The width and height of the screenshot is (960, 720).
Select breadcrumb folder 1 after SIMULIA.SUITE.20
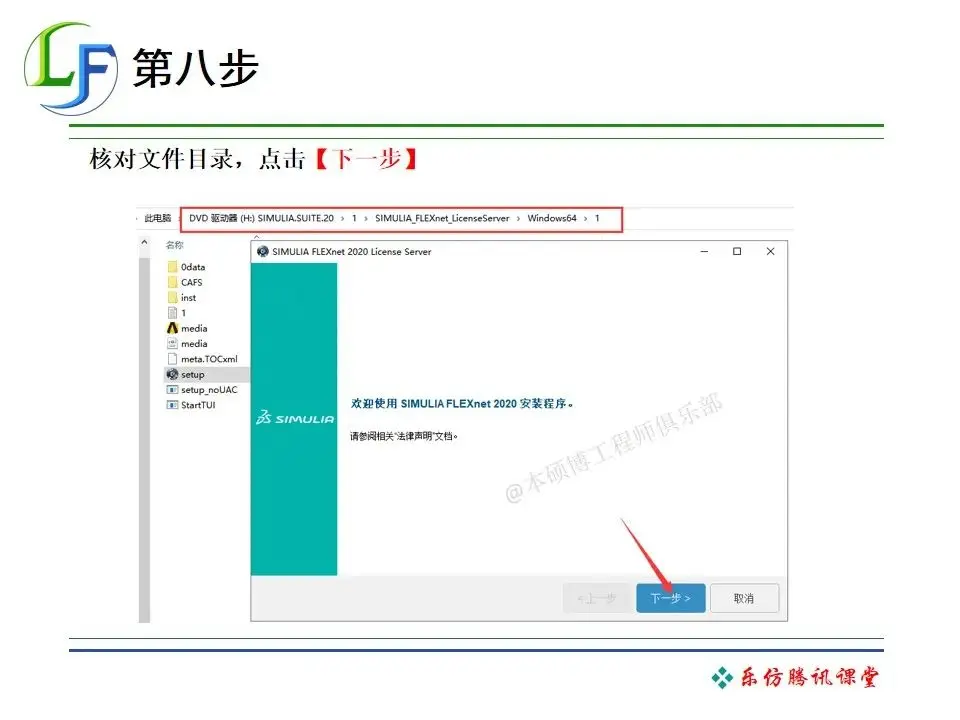click(x=354, y=219)
